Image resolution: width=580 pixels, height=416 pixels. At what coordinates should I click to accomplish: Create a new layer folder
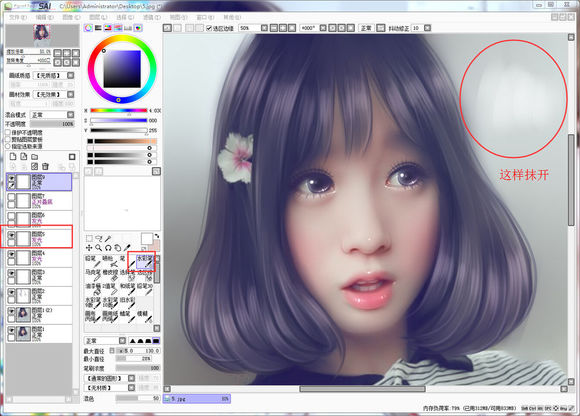[34, 157]
